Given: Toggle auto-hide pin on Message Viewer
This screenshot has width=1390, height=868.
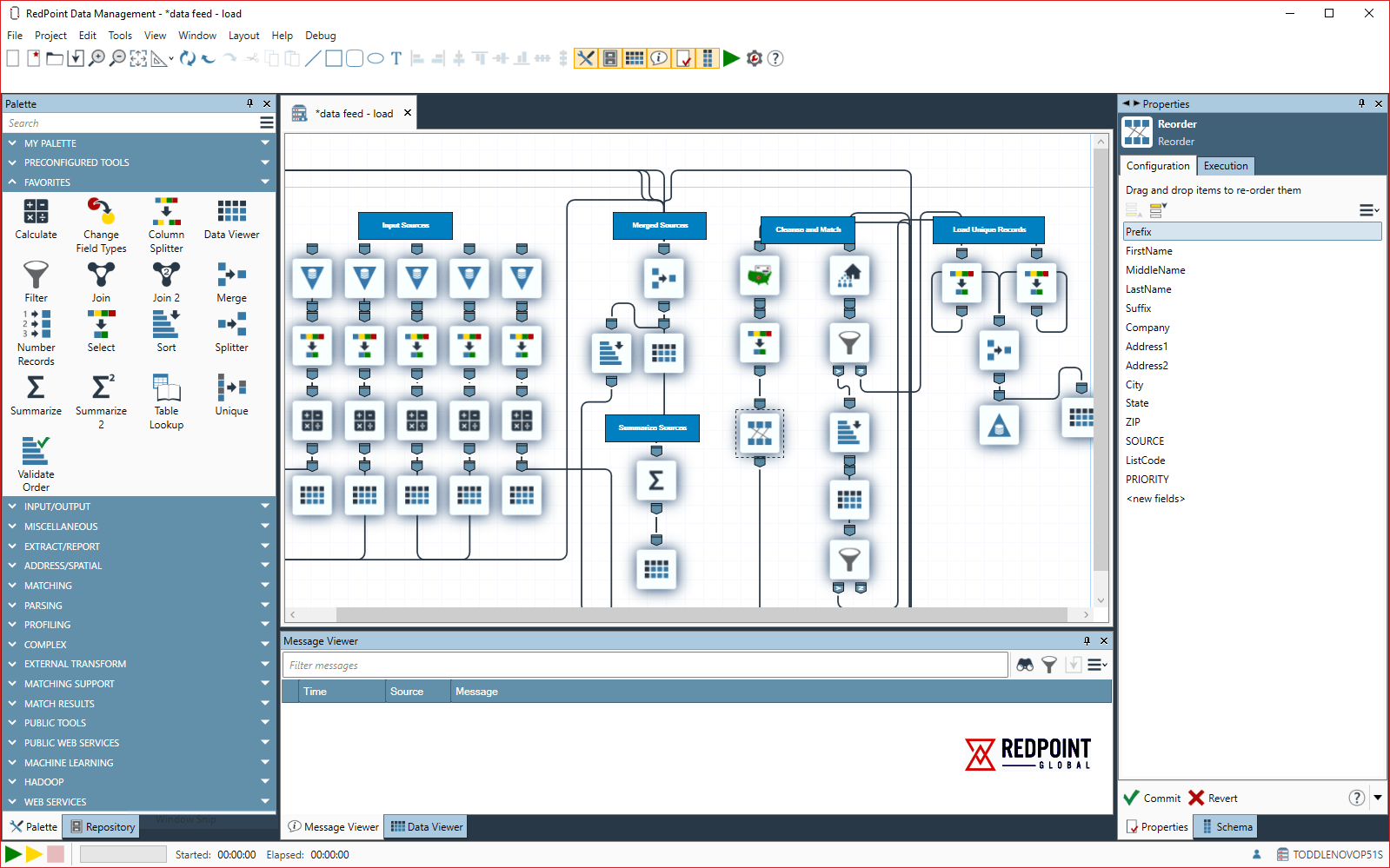Looking at the screenshot, I should coord(1087,640).
